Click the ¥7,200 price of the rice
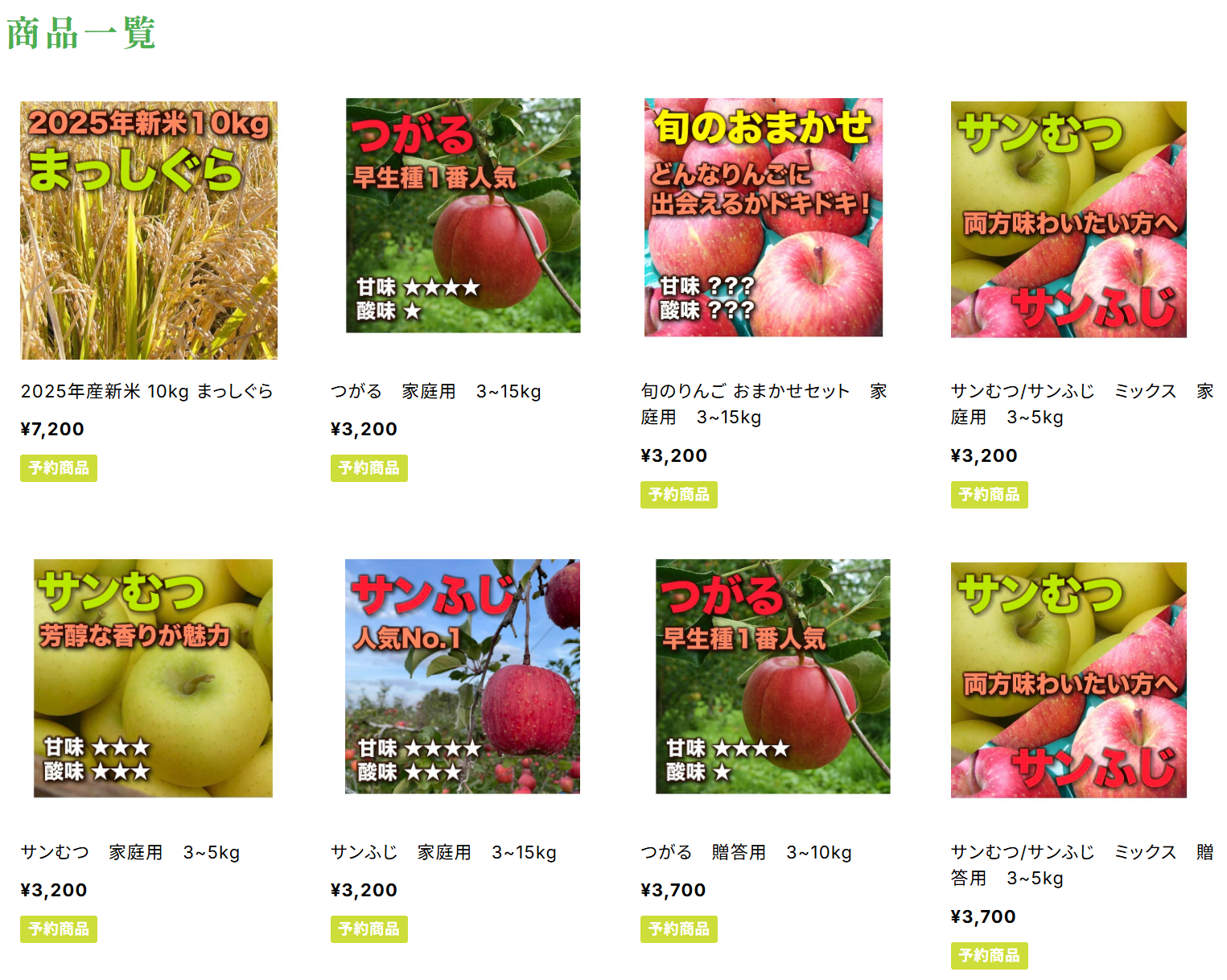 [x=52, y=429]
